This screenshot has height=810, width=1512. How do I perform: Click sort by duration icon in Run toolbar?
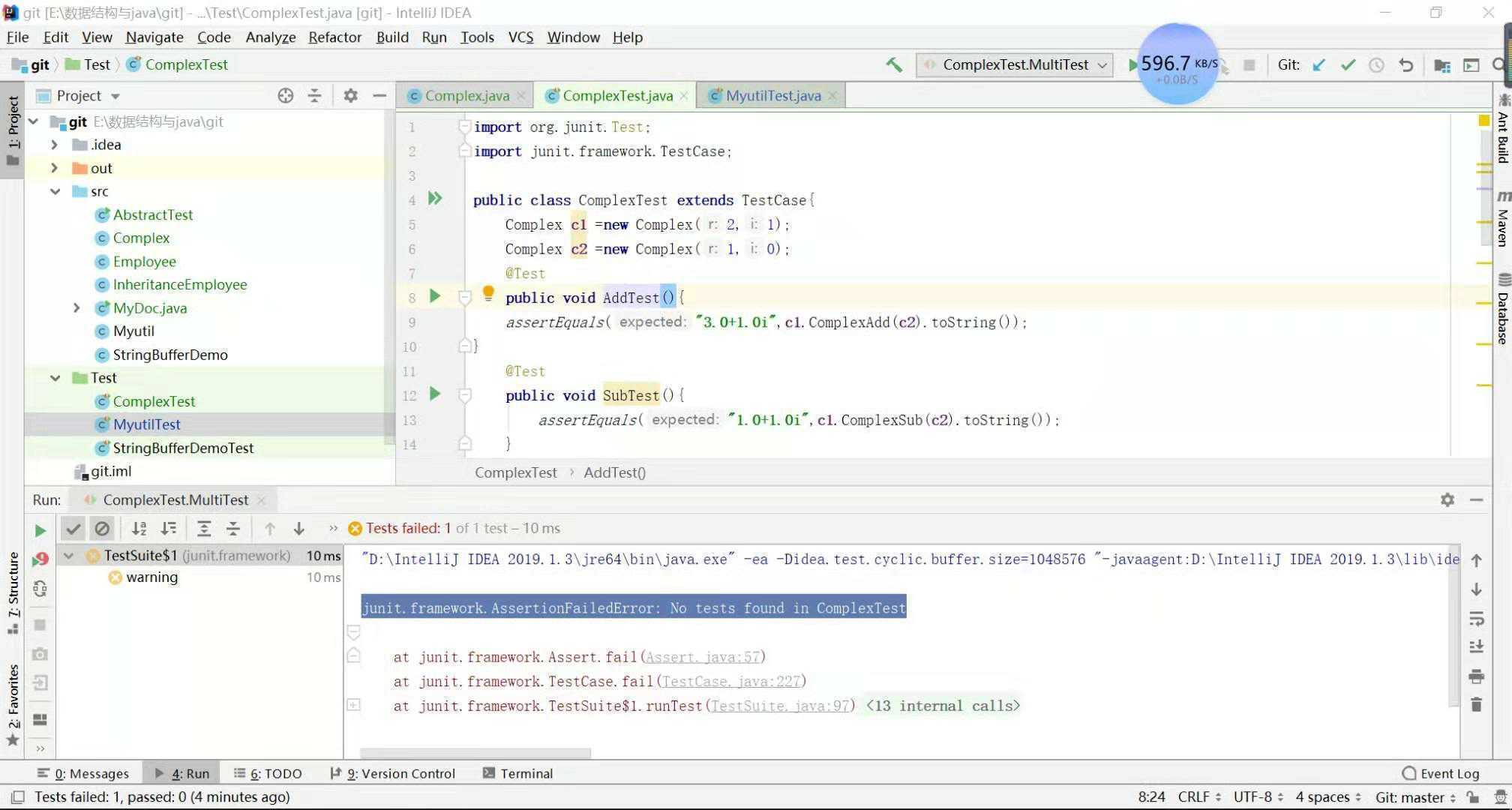click(169, 529)
